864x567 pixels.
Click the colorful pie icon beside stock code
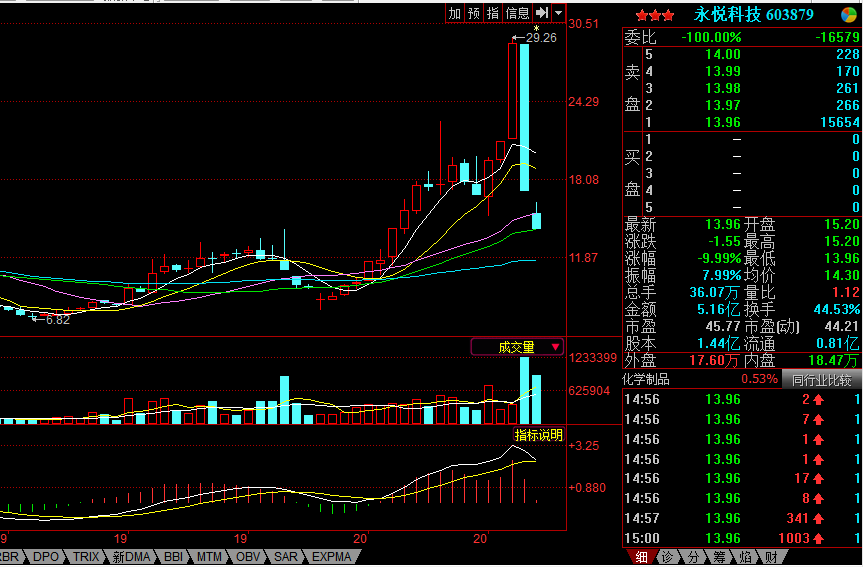click(849, 15)
